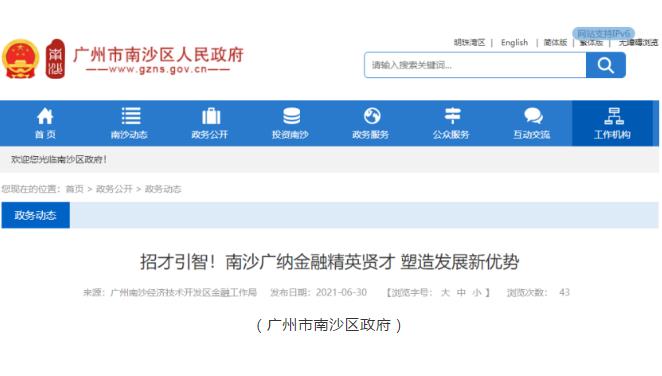Click the magnifier search button
The width and height of the screenshot is (662, 376).
tap(605, 65)
